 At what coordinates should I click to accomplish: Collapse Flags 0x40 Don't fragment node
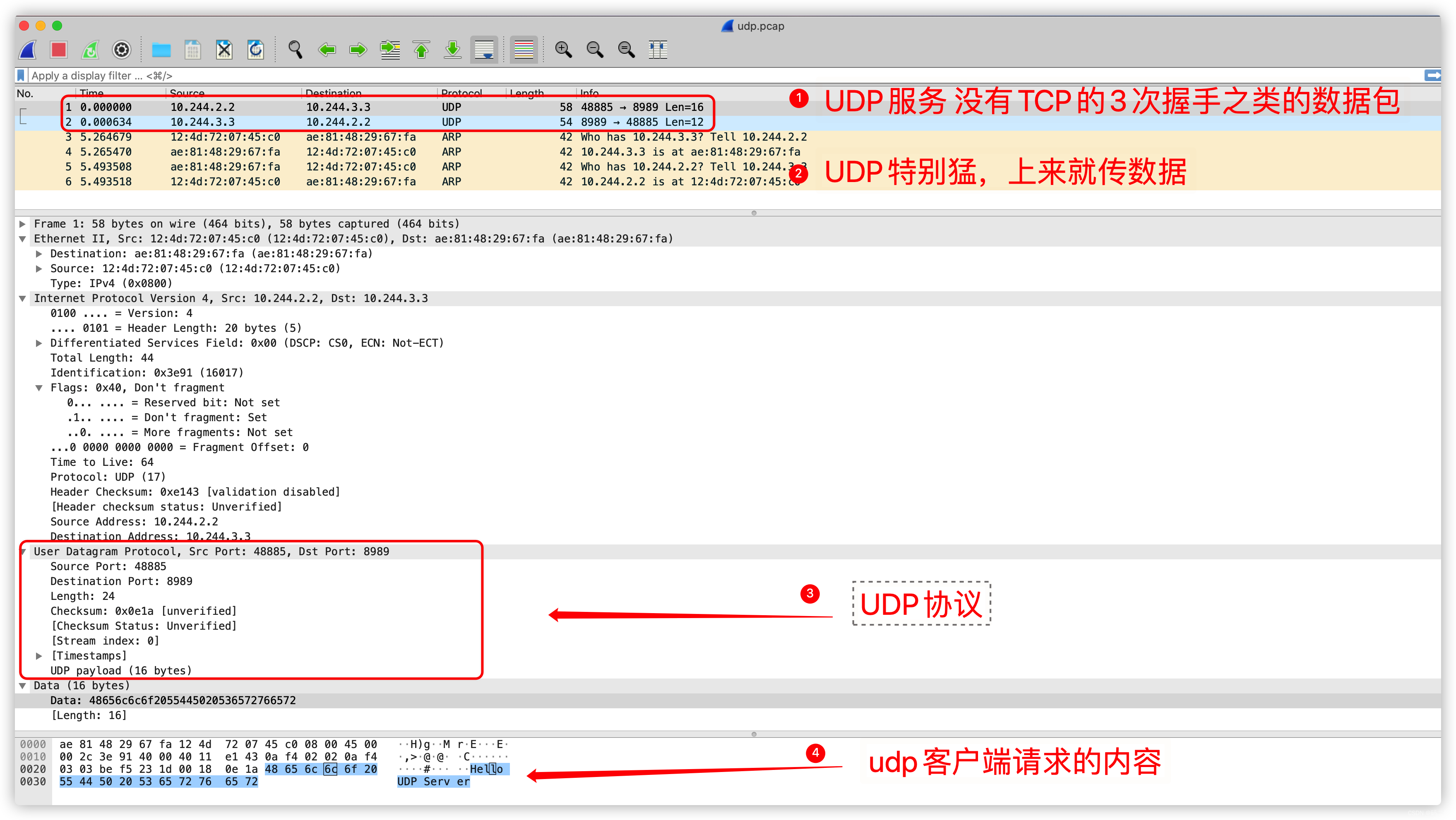coord(39,388)
